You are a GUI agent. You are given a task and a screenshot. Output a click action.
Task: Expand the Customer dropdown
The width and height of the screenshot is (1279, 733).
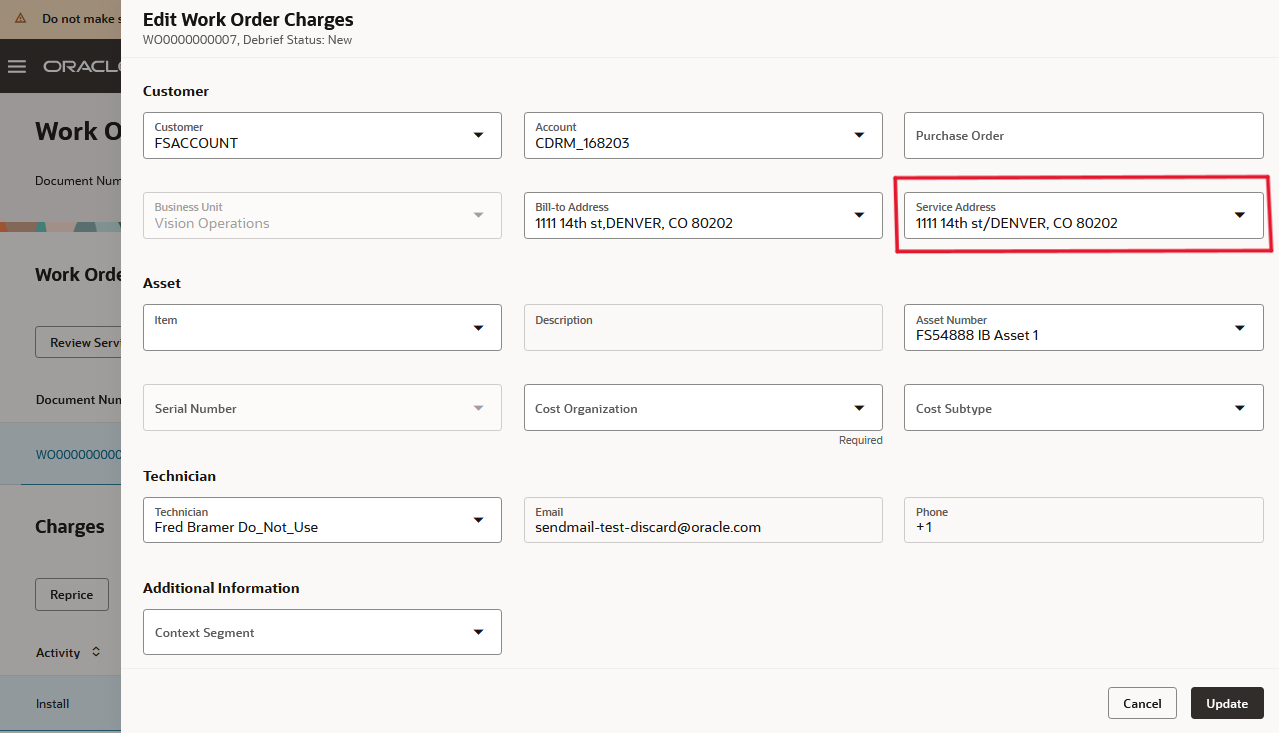pyautogui.click(x=478, y=135)
